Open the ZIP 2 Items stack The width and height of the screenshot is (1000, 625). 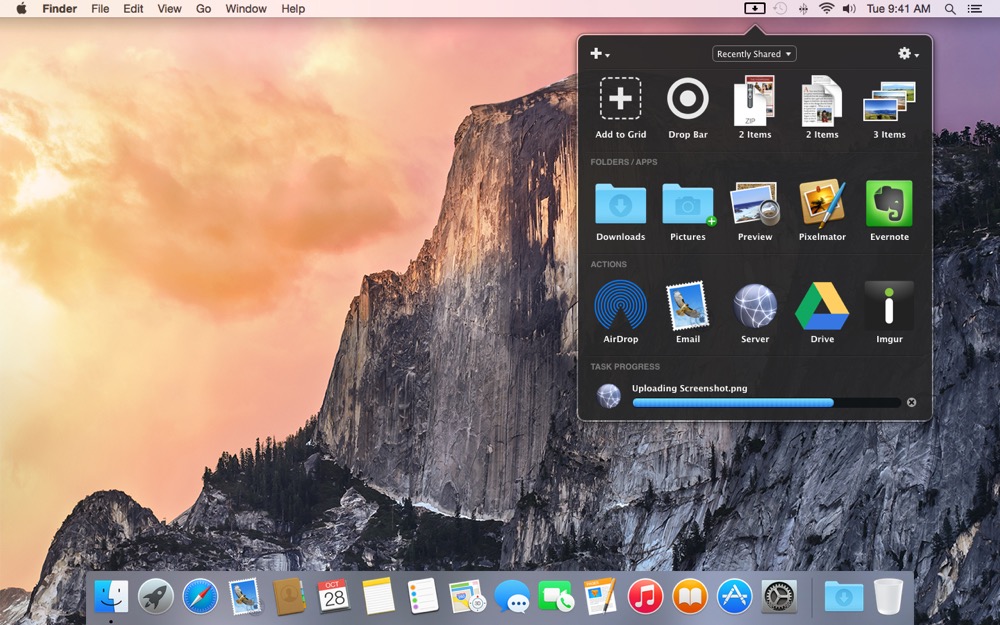(755, 102)
